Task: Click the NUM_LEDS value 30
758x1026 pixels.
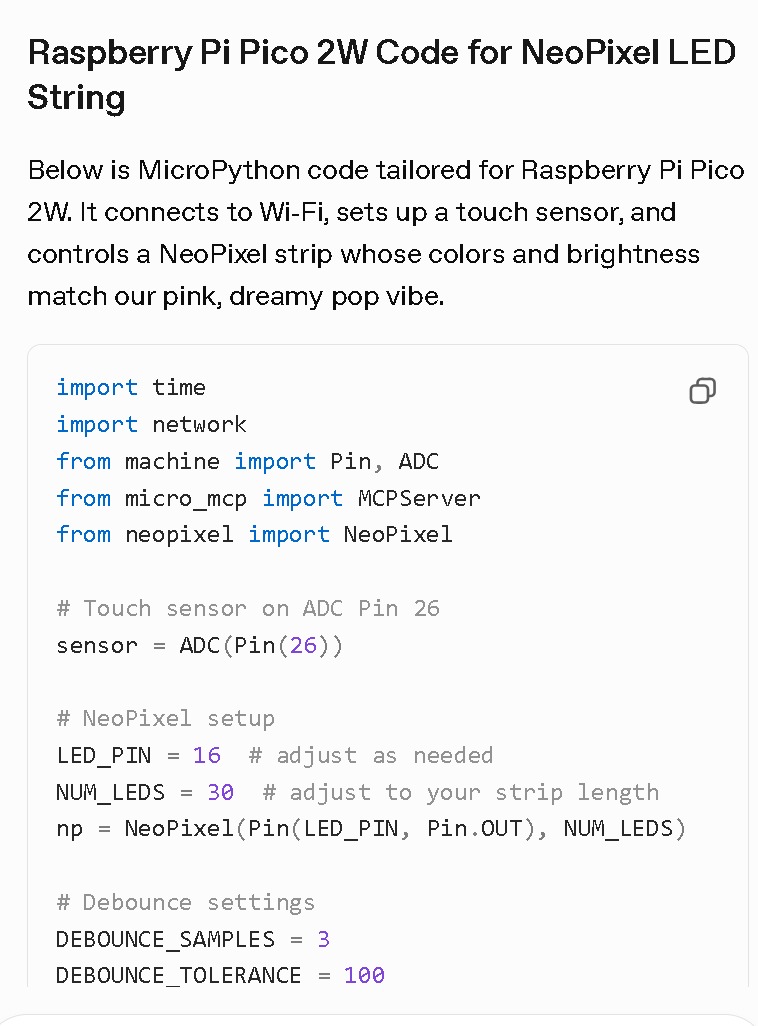Action: (x=220, y=793)
